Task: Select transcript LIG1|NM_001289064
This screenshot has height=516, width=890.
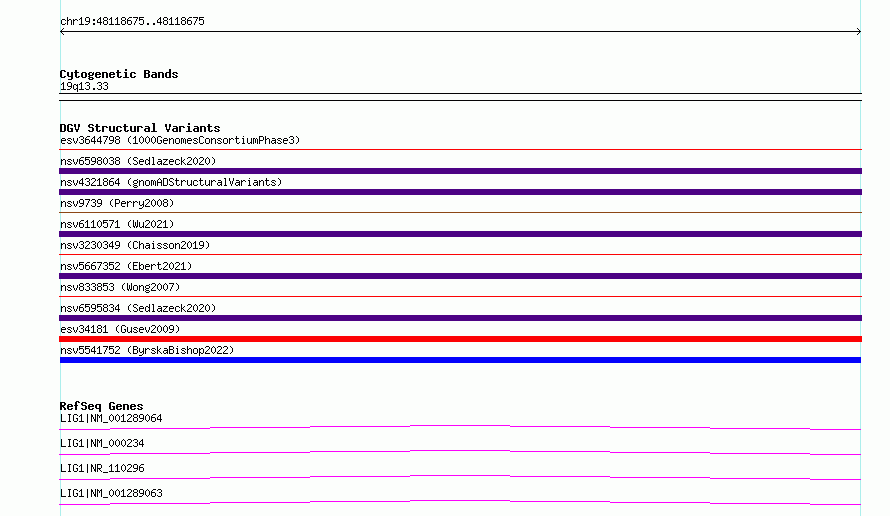Action: coord(111,418)
